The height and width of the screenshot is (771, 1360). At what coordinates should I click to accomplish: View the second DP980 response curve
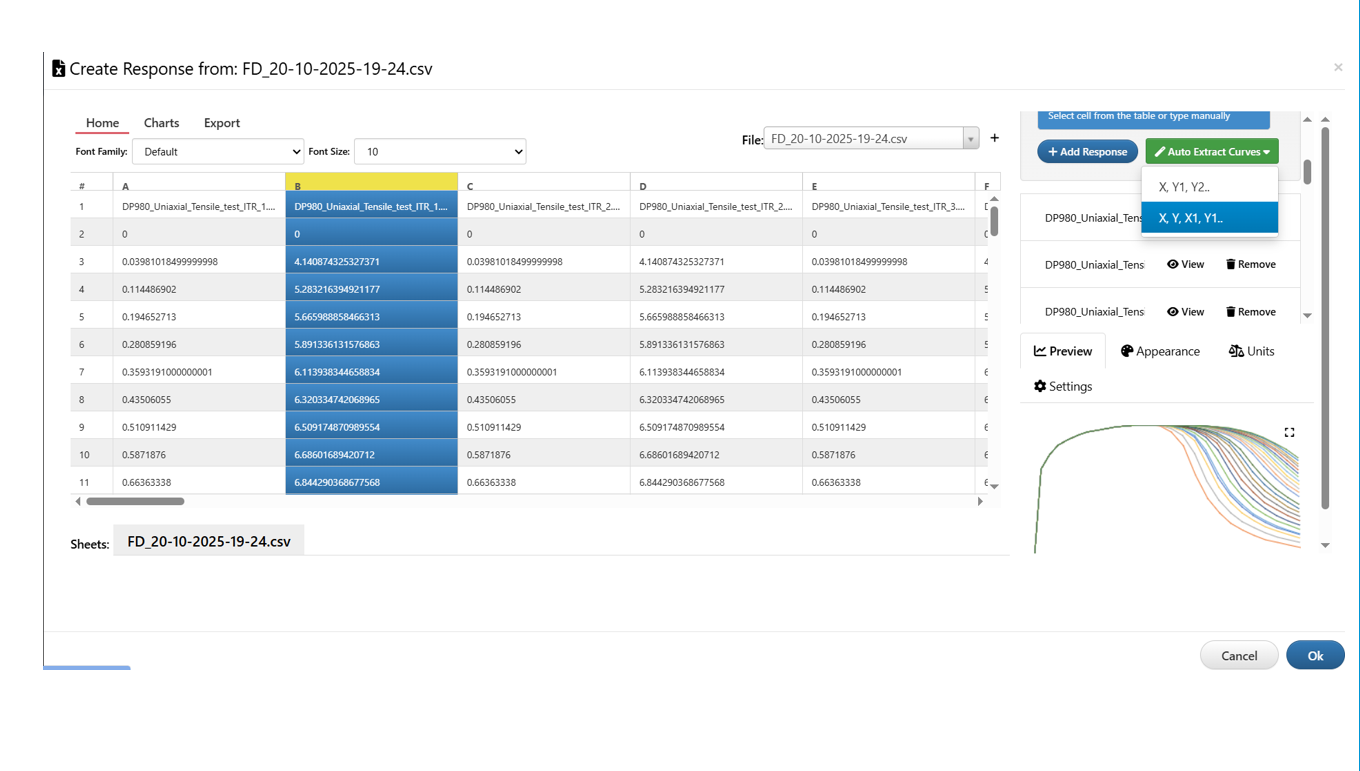click(1185, 265)
